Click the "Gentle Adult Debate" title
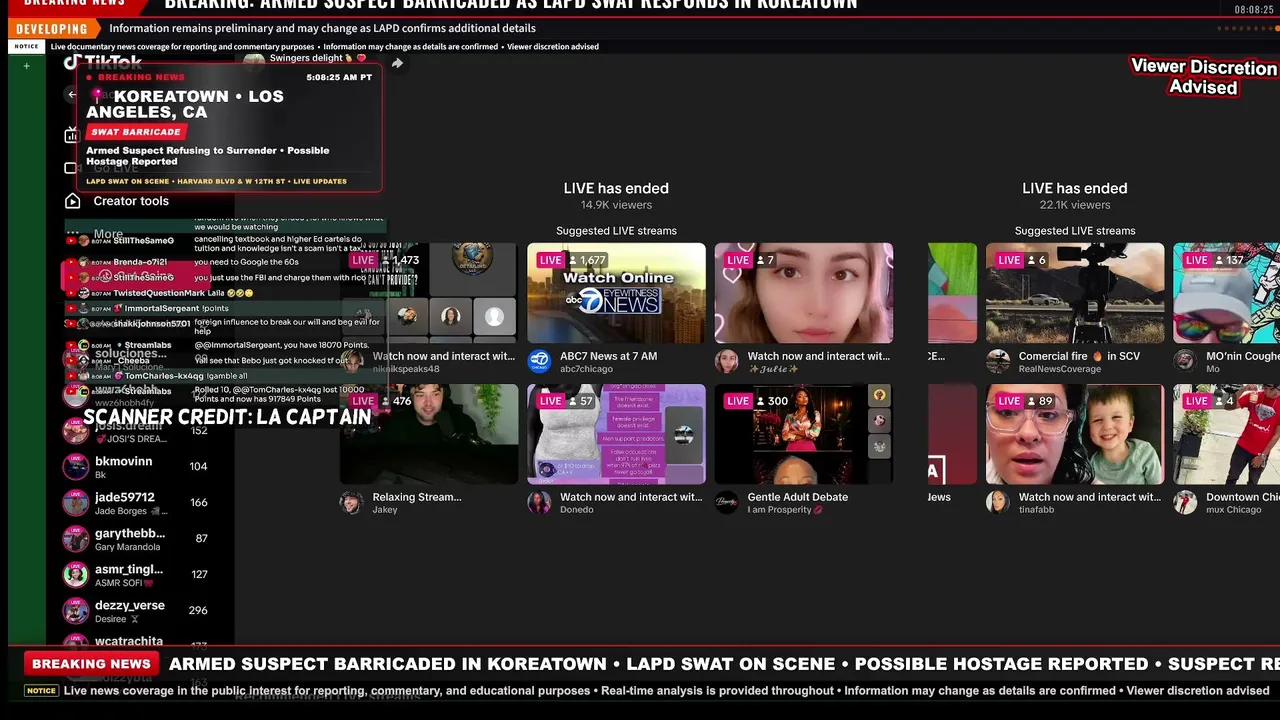 coord(798,497)
